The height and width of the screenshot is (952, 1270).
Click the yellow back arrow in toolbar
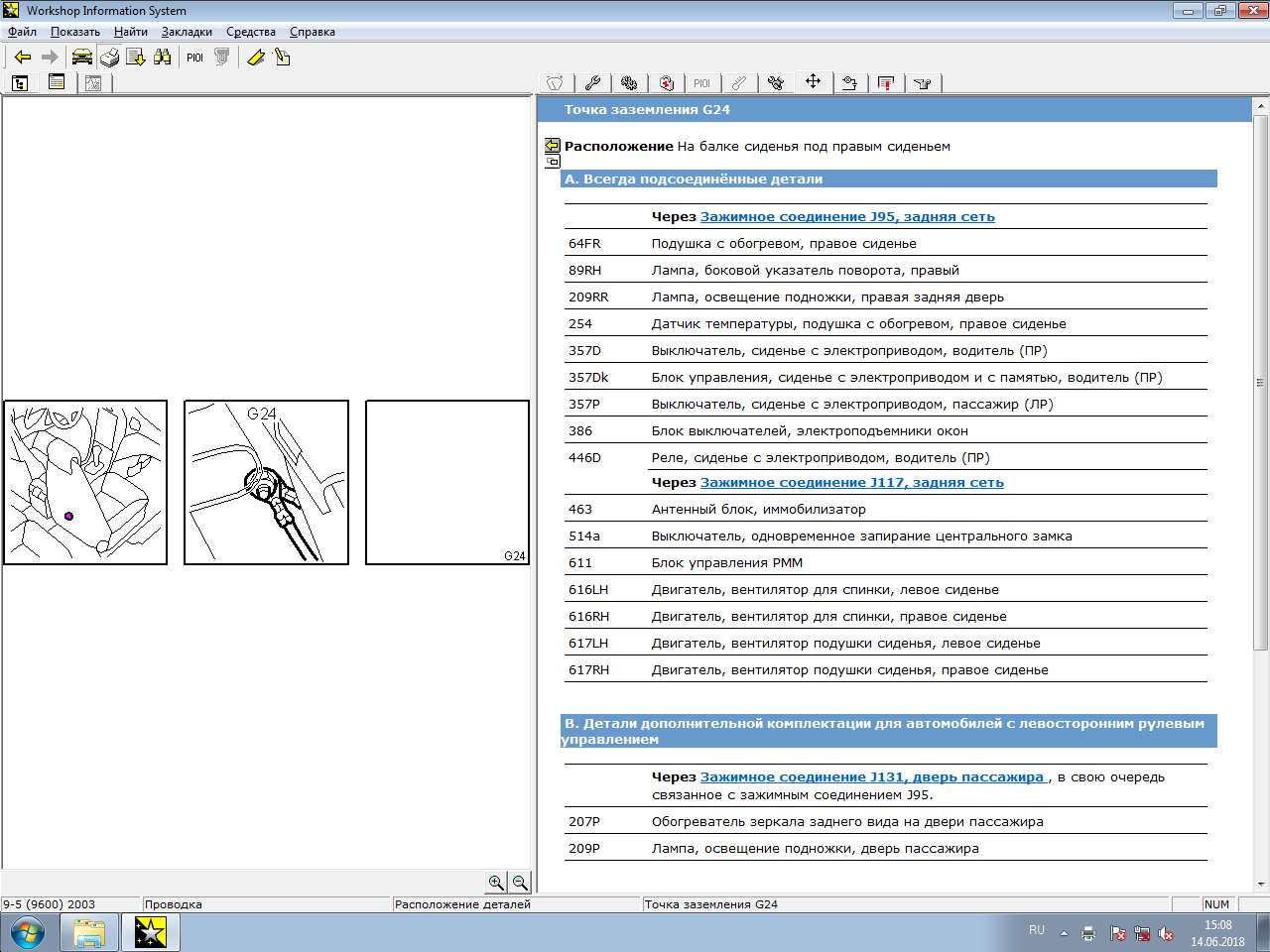click(22, 58)
